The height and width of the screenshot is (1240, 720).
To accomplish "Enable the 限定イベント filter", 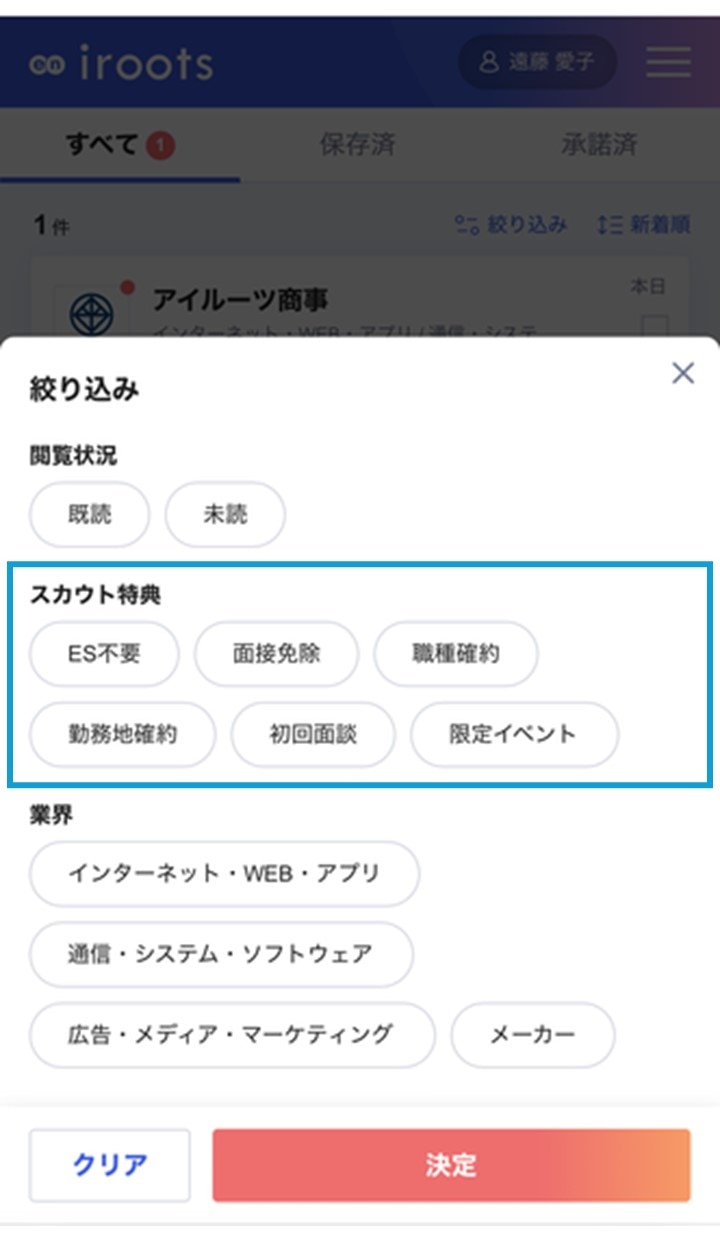I will tap(514, 734).
